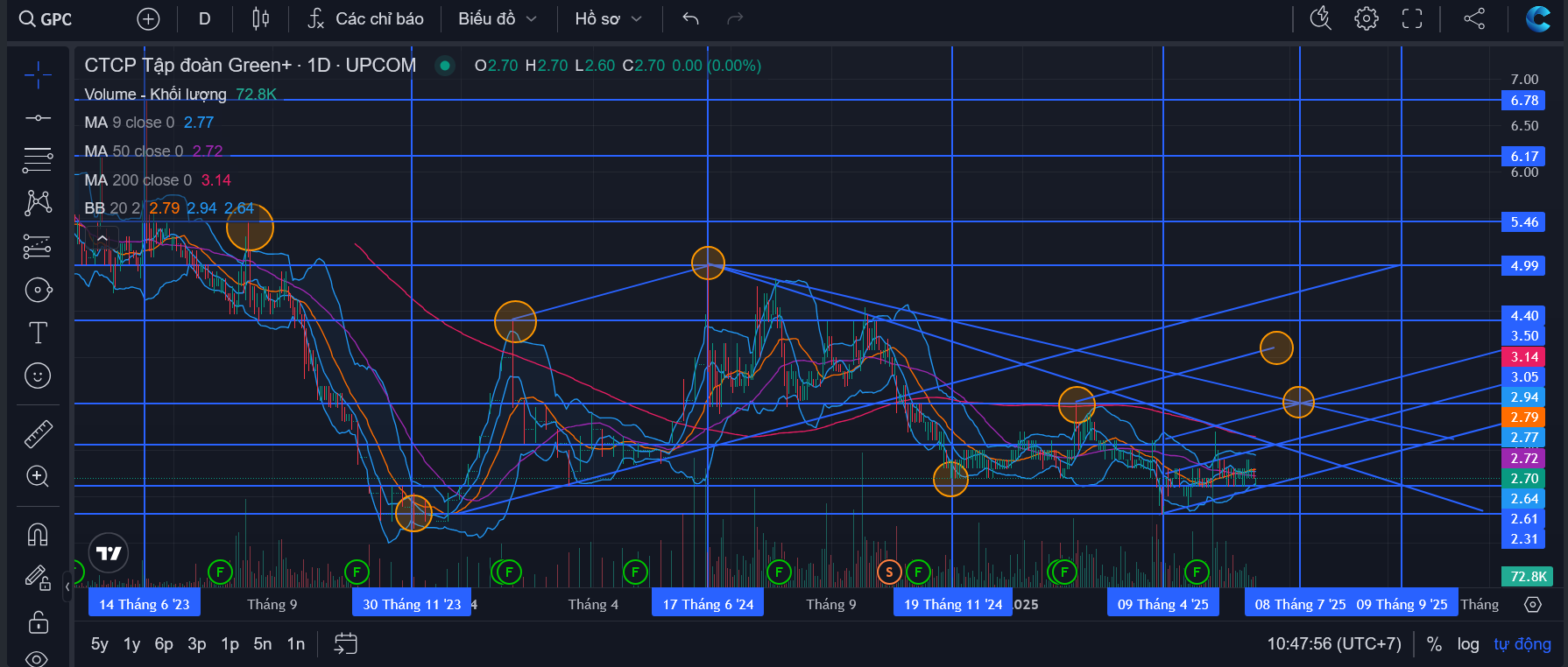
Task: Open the go to date calendar
Action: point(346,644)
